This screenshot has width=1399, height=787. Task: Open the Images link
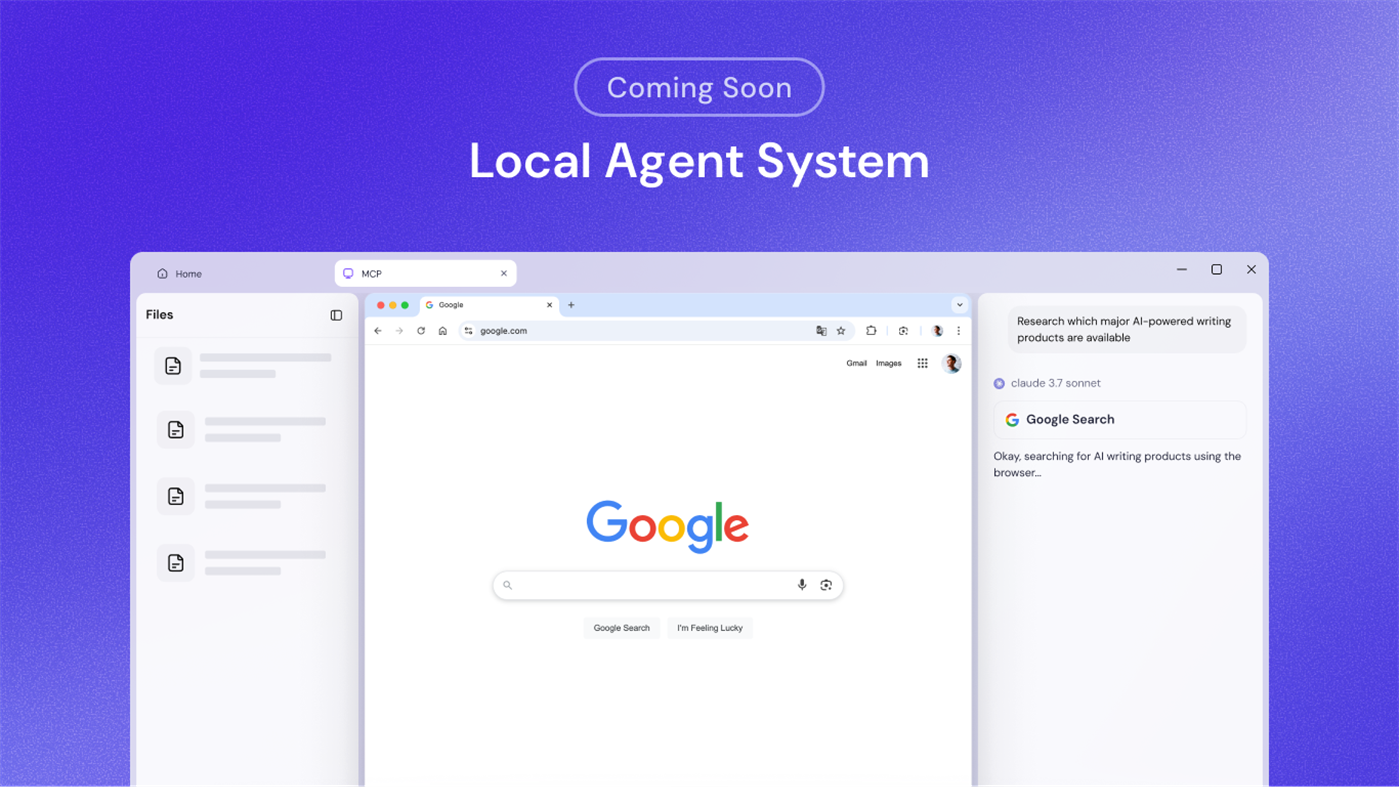[889, 364]
